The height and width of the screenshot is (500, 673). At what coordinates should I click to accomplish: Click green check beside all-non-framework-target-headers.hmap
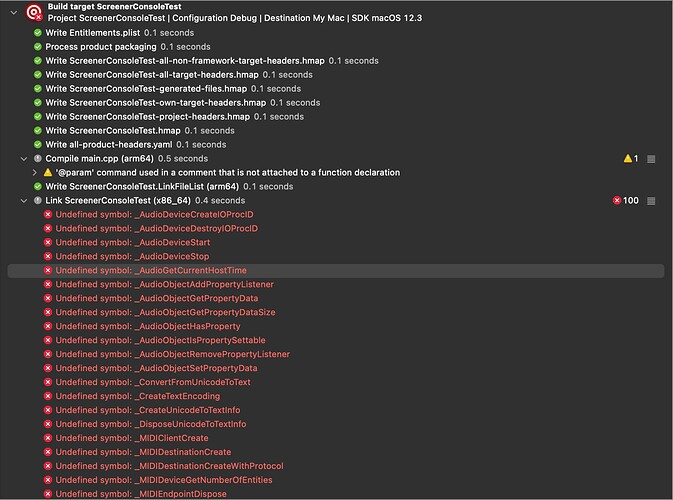click(x=38, y=61)
